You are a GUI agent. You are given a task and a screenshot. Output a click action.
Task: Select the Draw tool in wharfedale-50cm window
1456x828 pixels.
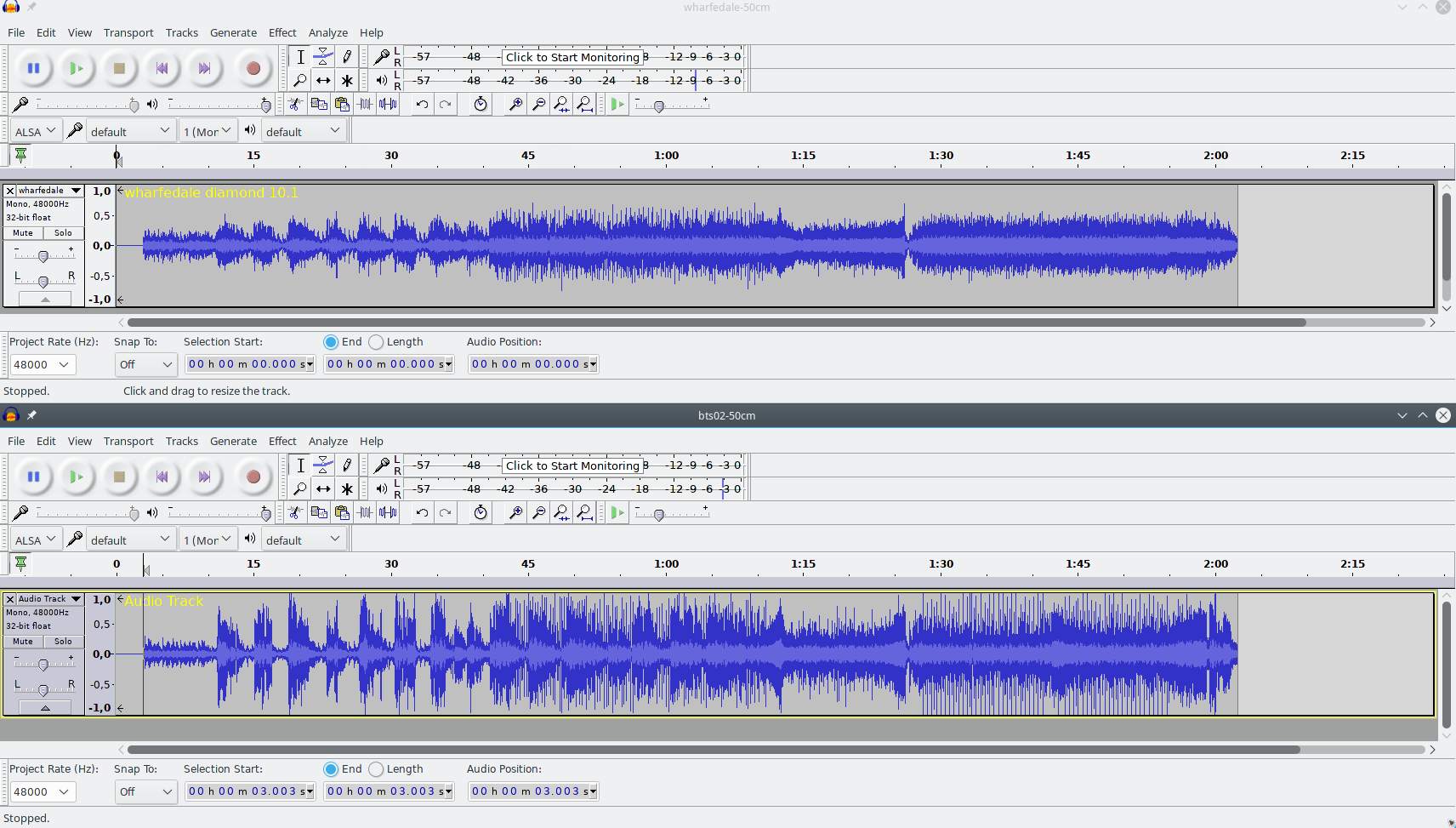pyautogui.click(x=347, y=57)
